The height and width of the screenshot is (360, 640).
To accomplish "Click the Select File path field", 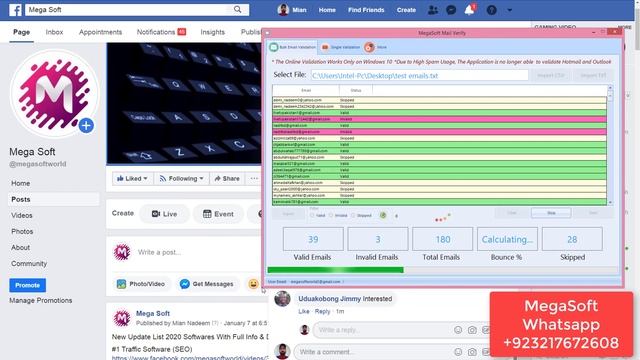I will click(x=420, y=76).
